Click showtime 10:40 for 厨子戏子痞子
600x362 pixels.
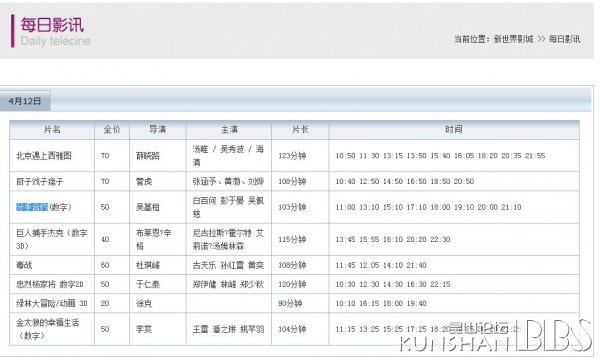[x=346, y=181]
